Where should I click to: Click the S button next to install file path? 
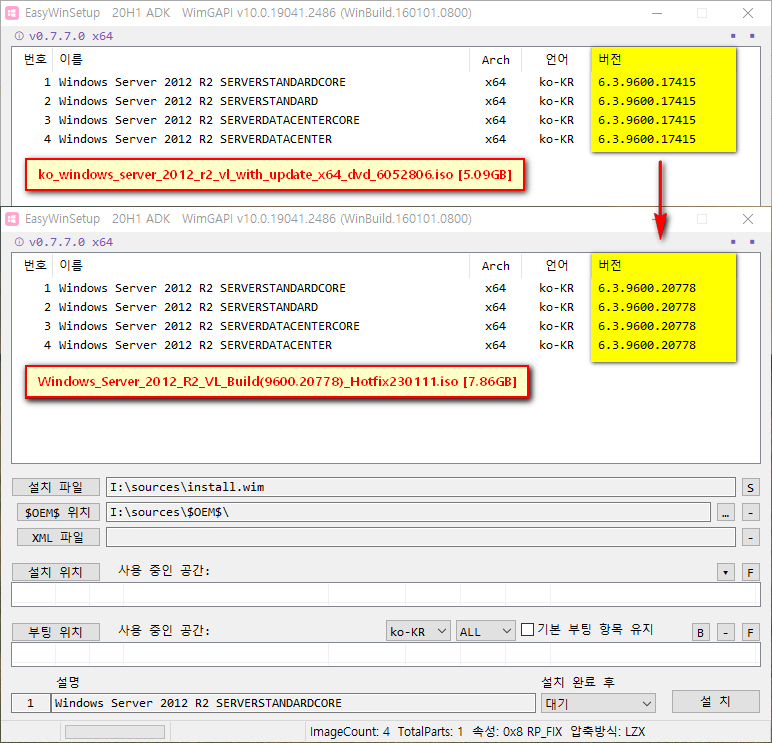750,487
